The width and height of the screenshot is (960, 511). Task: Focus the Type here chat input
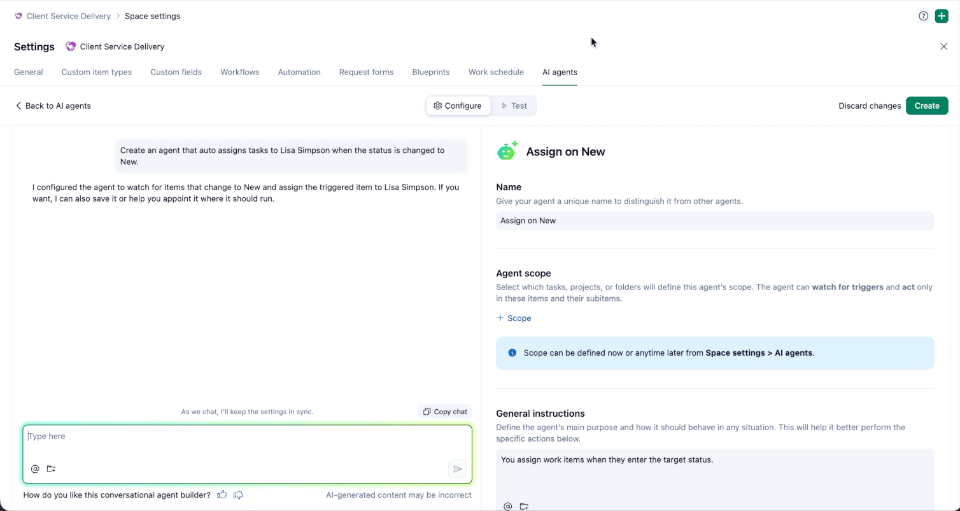[247, 454]
